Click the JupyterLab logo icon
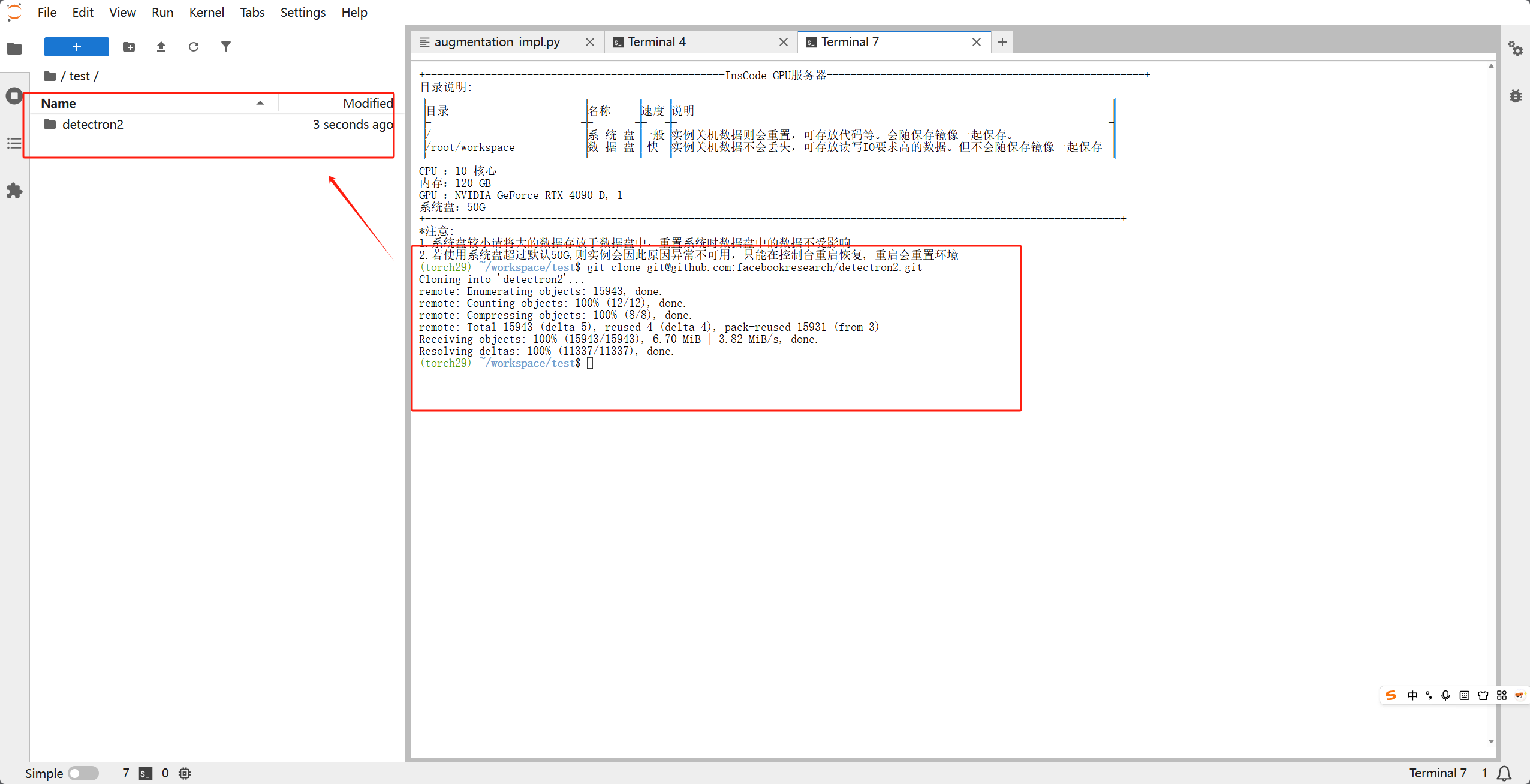1530x784 pixels. point(14,12)
